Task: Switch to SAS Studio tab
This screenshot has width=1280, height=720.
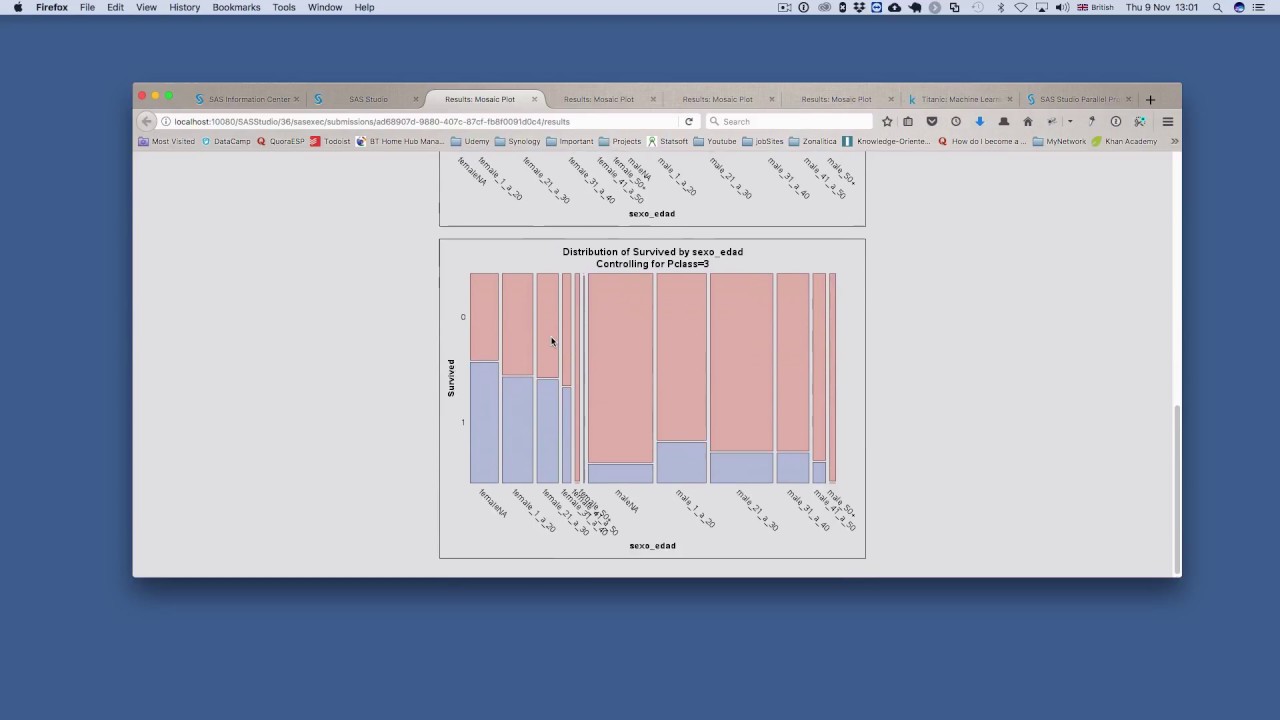Action: 368,99
